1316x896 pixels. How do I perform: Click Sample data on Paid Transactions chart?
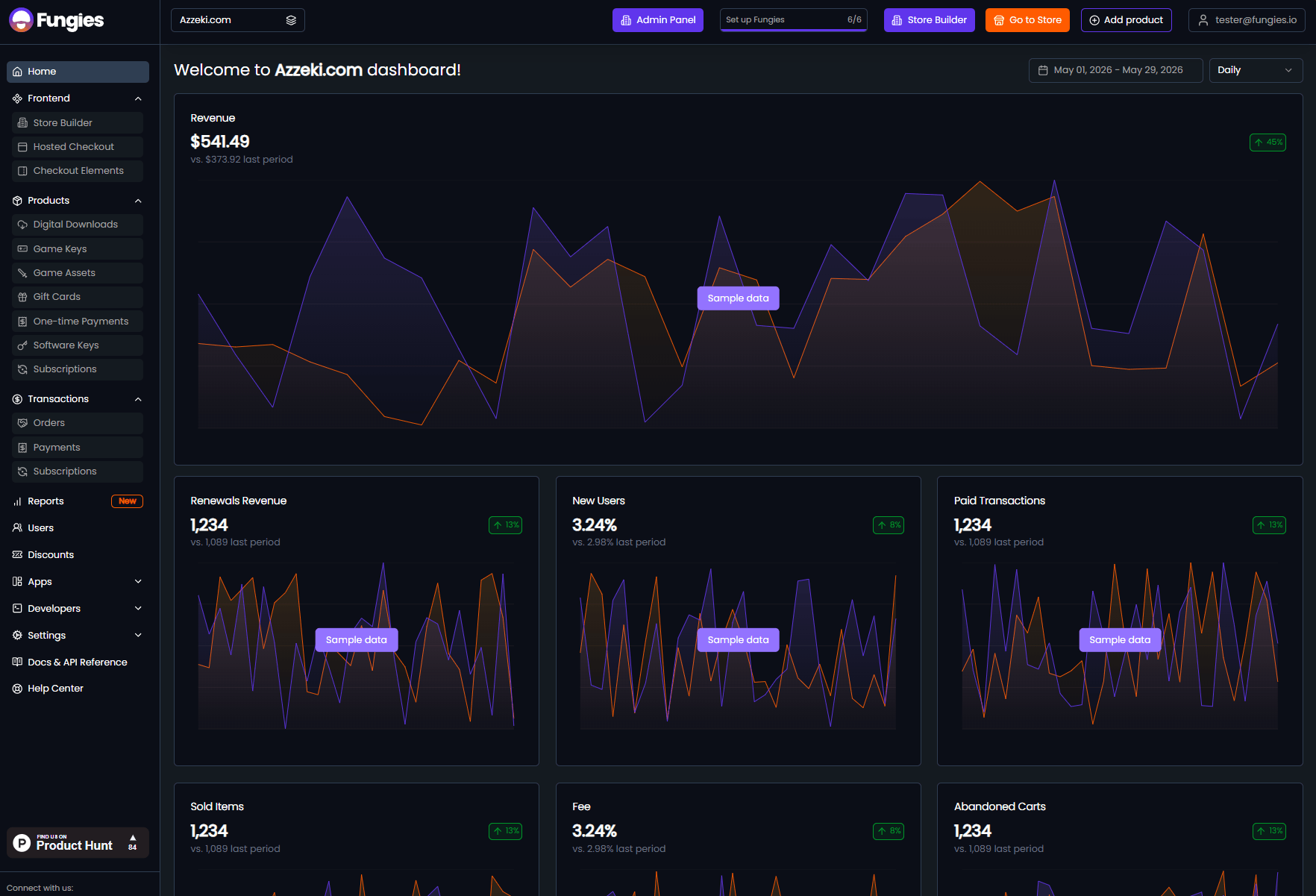(1120, 640)
